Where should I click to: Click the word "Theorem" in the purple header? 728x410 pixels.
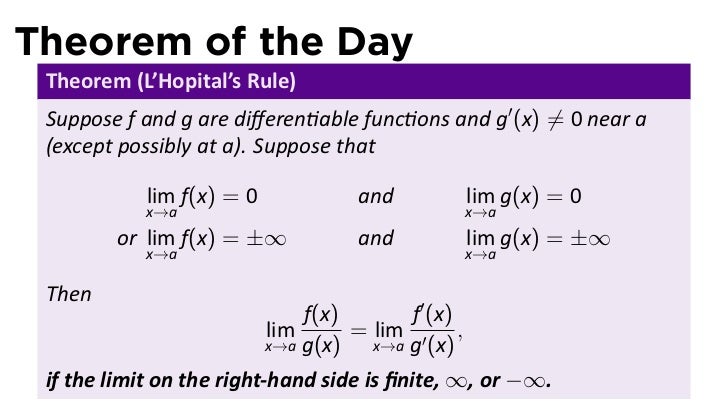click(x=89, y=81)
